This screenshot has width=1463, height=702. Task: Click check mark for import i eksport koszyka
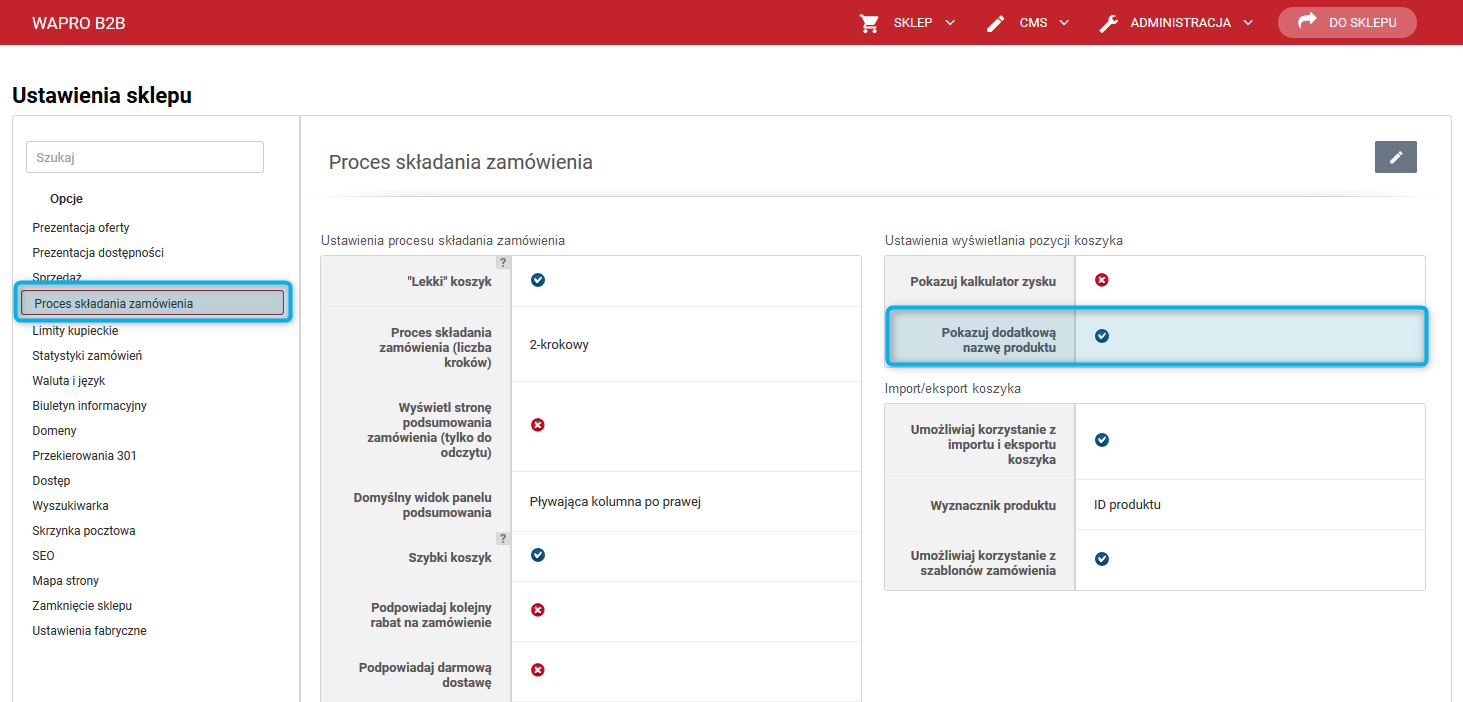(x=1102, y=440)
